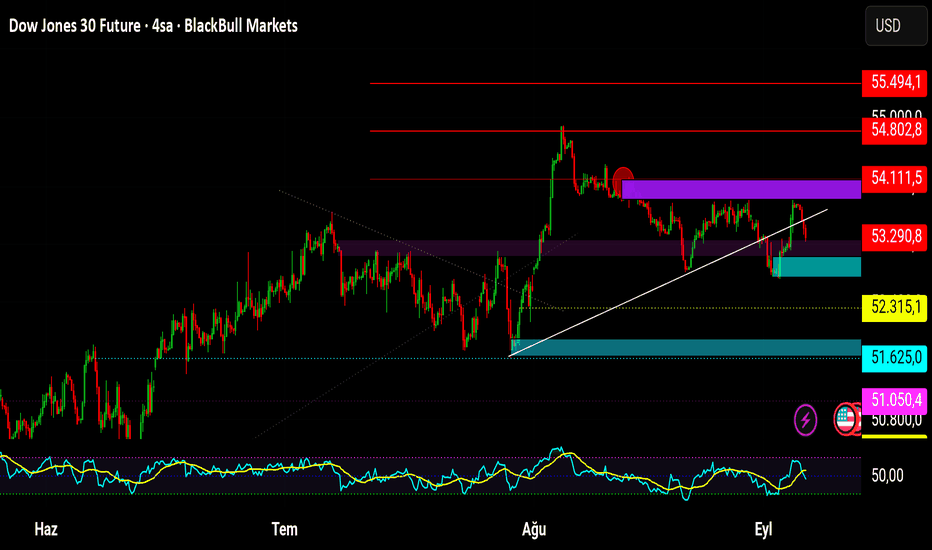Click the small teal box near Eyl

click(817, 267)
